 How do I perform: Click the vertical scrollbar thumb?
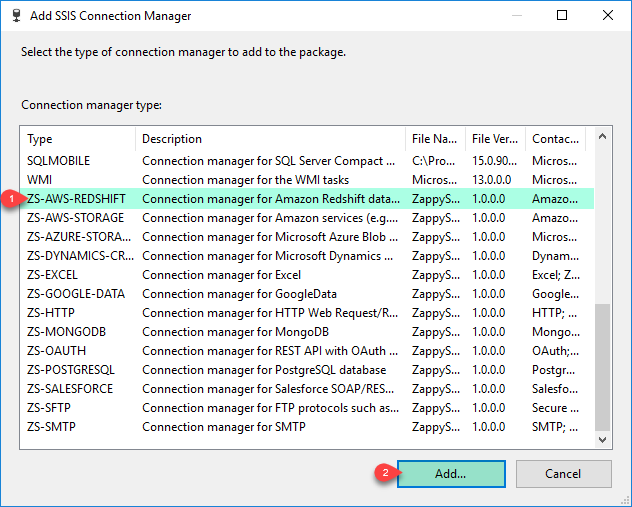603,367
